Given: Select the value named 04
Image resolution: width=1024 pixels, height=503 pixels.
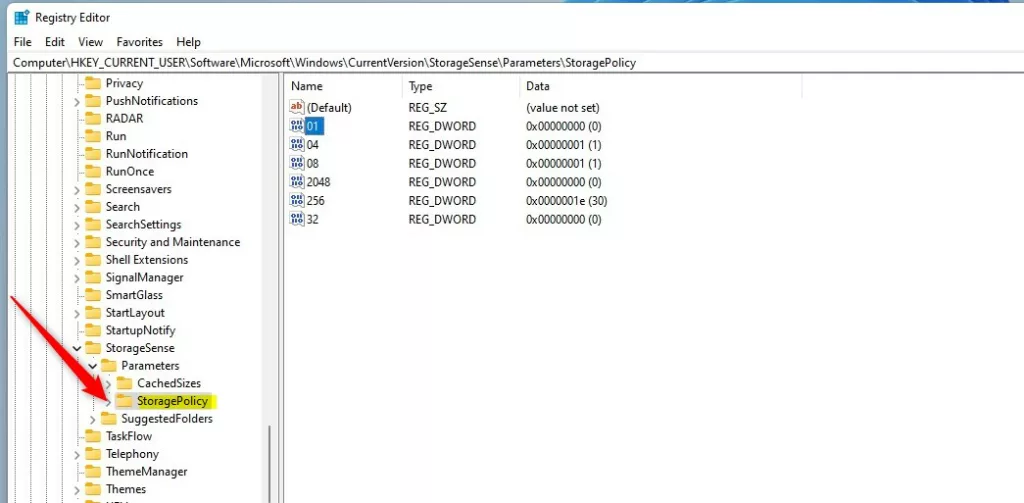Looking at the screenshot, I should [x=312, y=144].
